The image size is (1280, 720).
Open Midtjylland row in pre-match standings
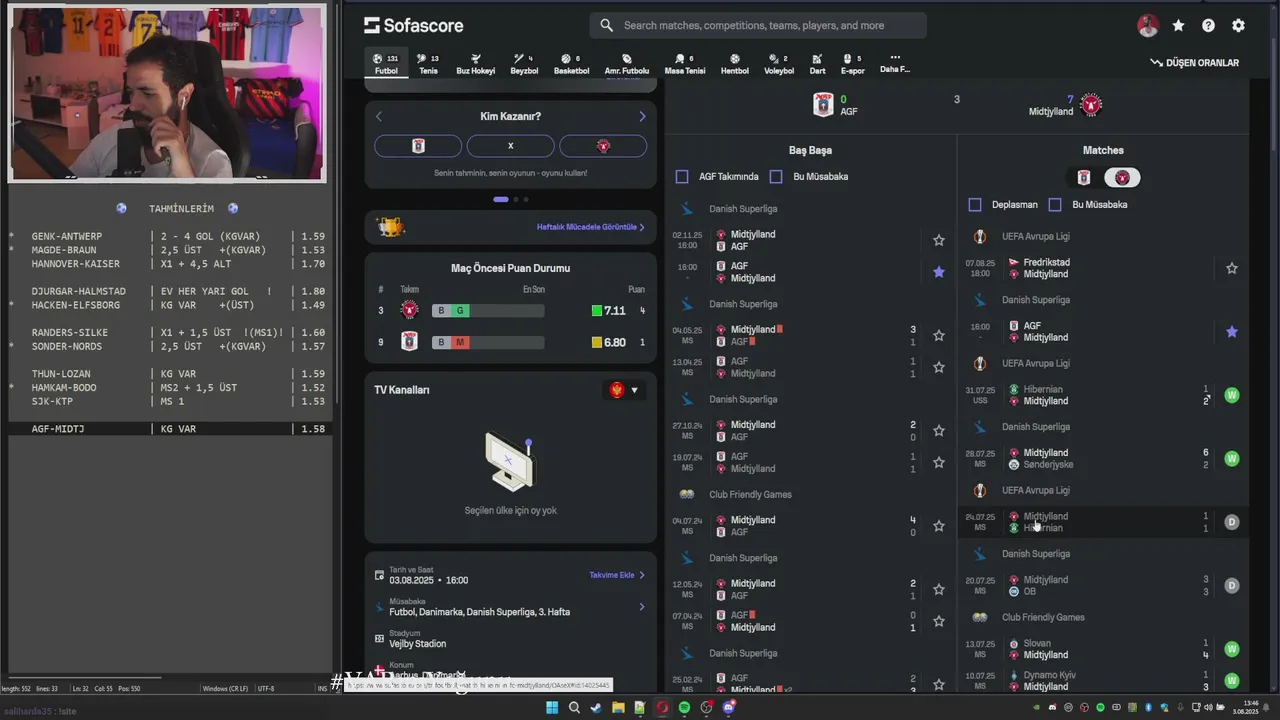pos(510,311)
